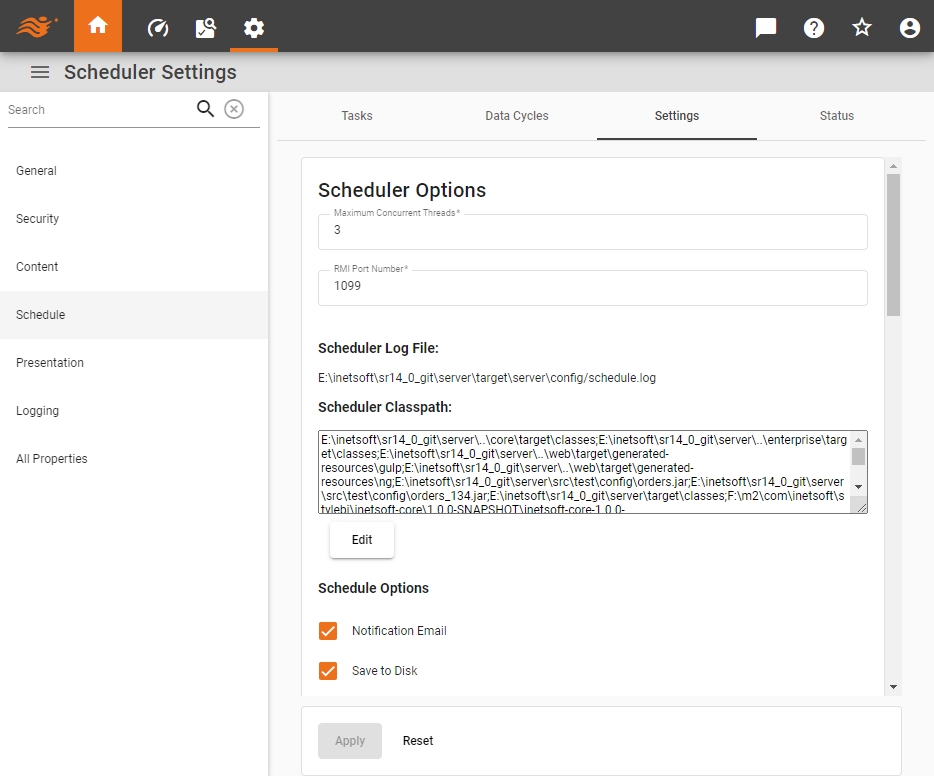
Task: Uncheck the Save to Disk option
Action: [328, 671]
